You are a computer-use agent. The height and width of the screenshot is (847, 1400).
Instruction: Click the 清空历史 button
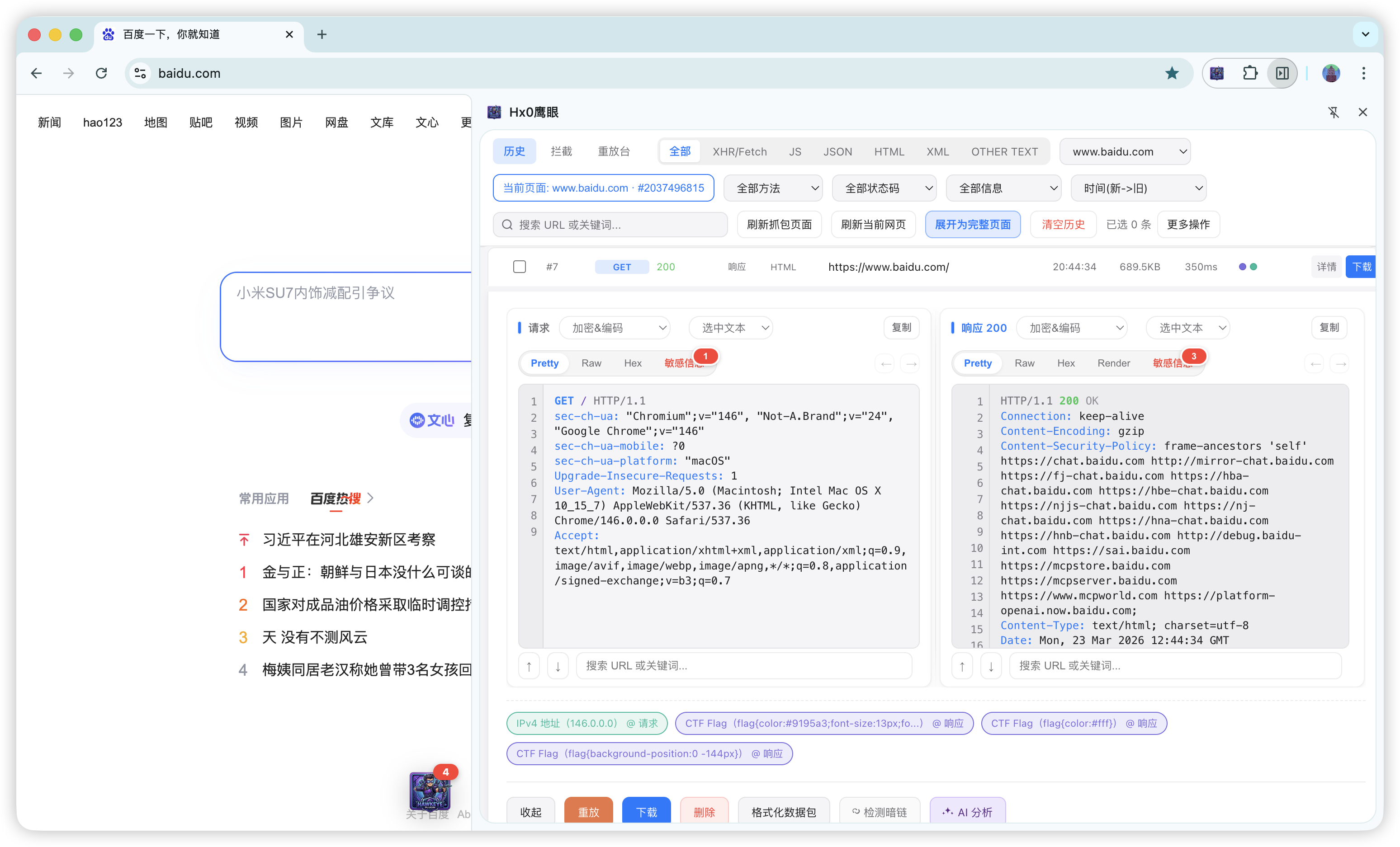click(x=1063, y=224)
